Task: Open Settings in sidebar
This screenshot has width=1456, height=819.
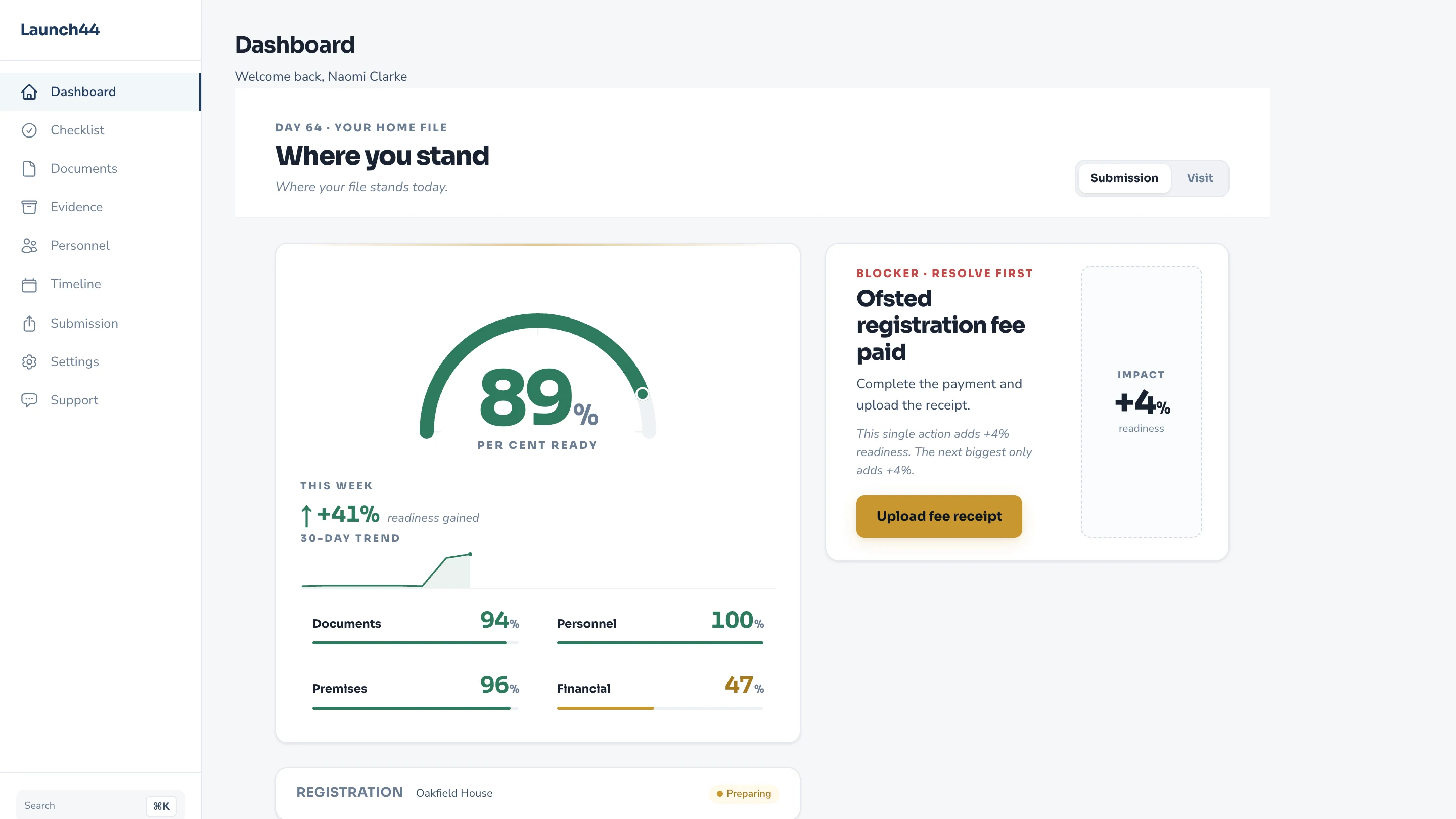Action: 100,362
